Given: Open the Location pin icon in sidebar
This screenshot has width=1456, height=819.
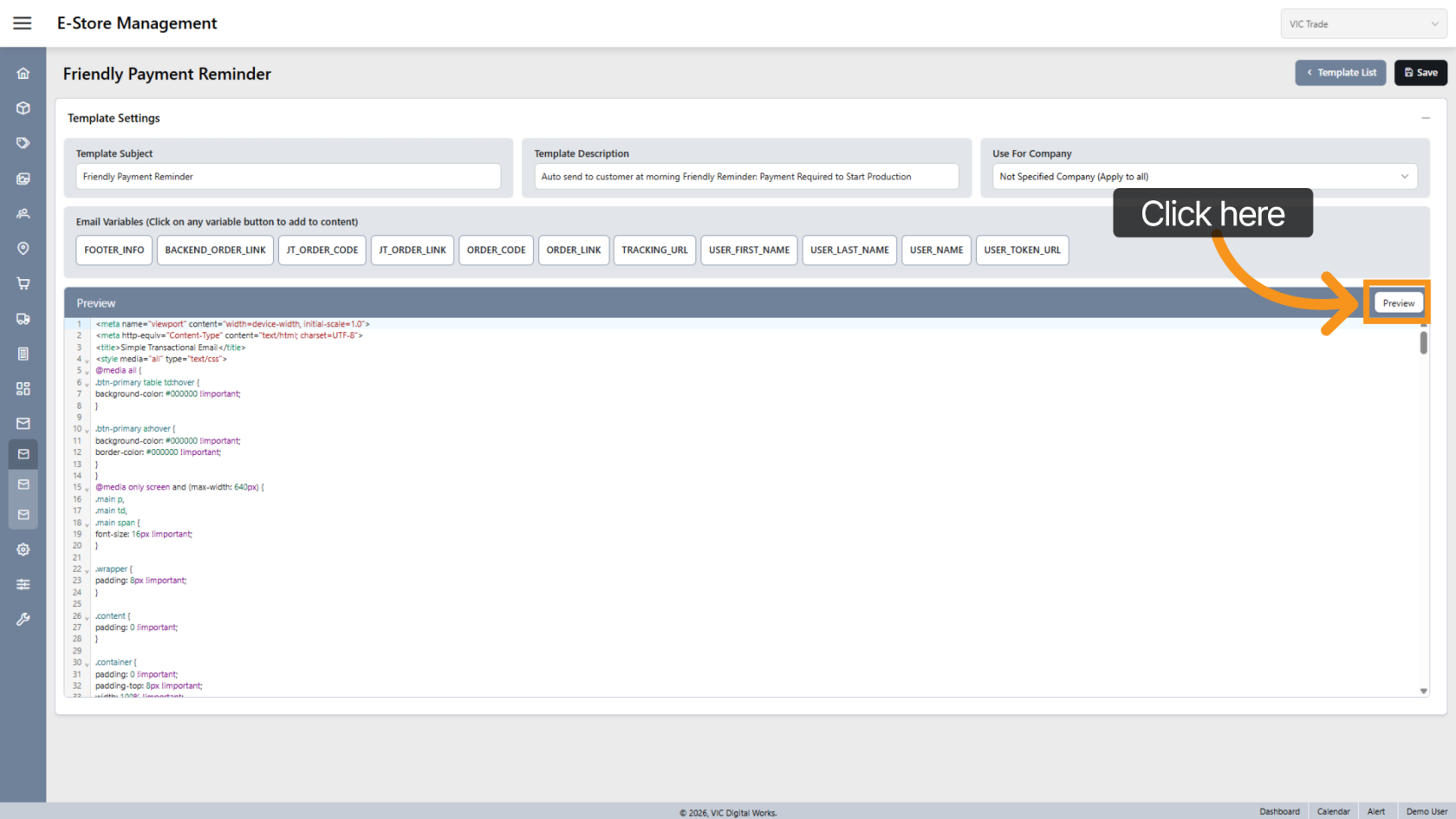Looking at the screenshot, I should pos(23,248).
